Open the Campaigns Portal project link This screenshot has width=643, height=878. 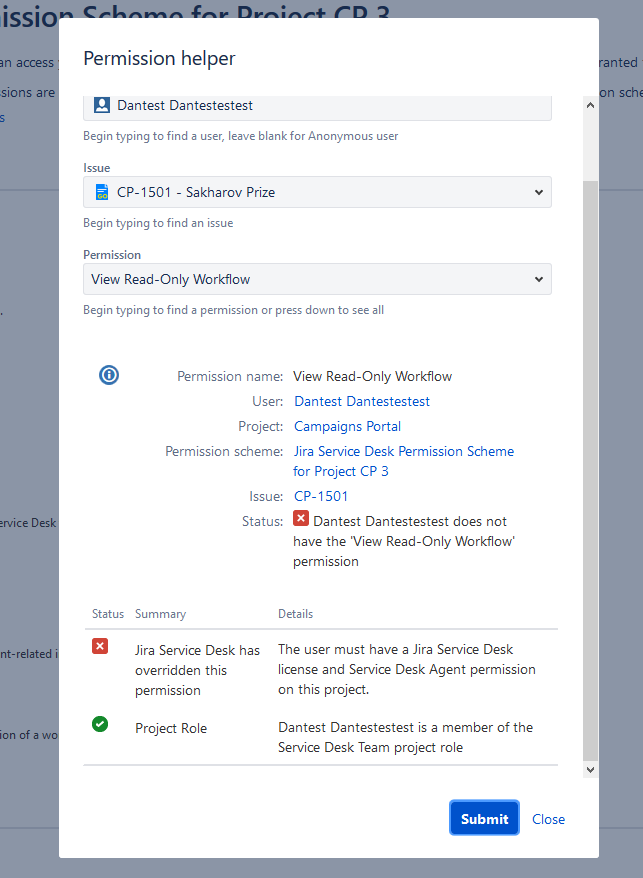pyautogui.click(x=347, y=426)
